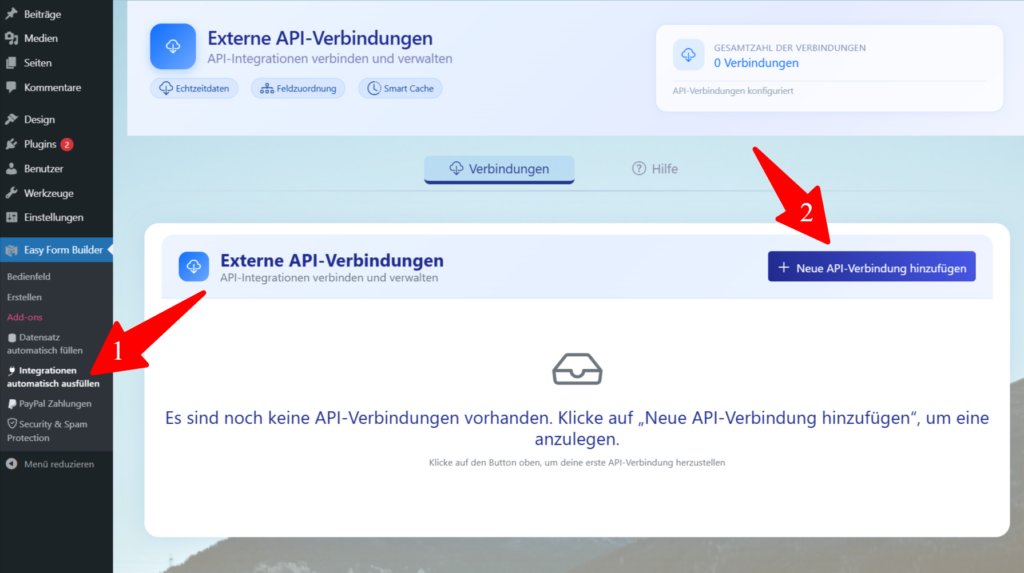This screenshot has width=1024, height=573.
Task: Click the Plugins plug icon
Action: tap(11, 144)
